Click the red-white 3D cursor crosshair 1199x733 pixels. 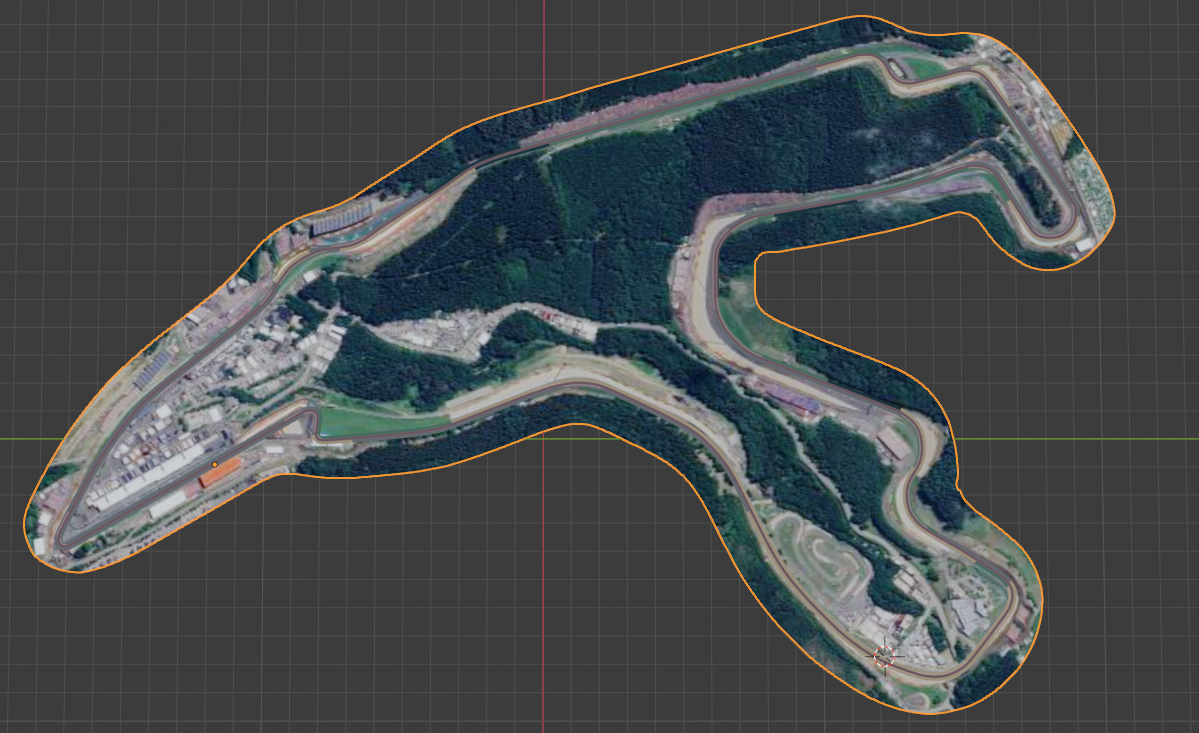(884, 656)
